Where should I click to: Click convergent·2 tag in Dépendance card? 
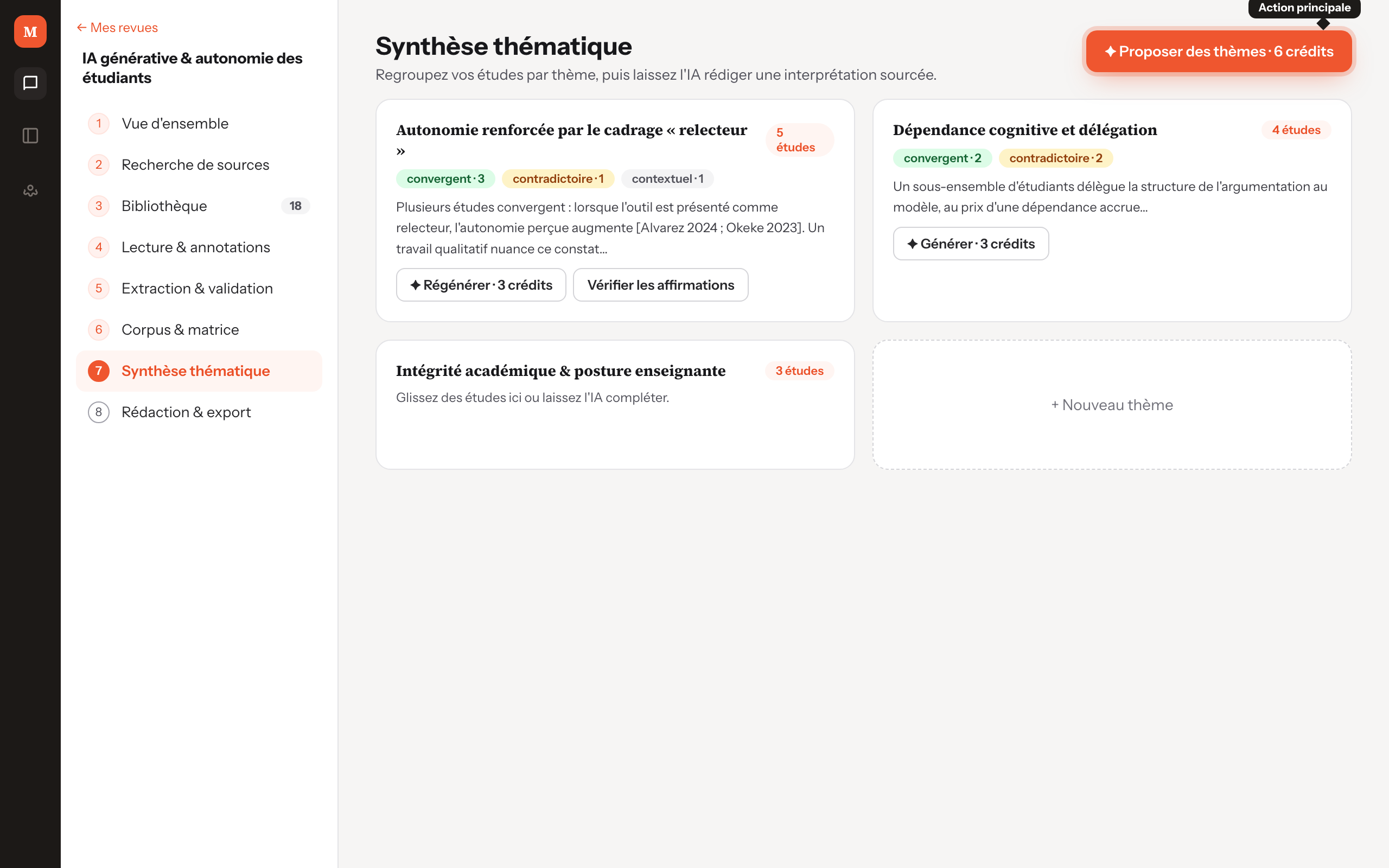pos(942,158)
